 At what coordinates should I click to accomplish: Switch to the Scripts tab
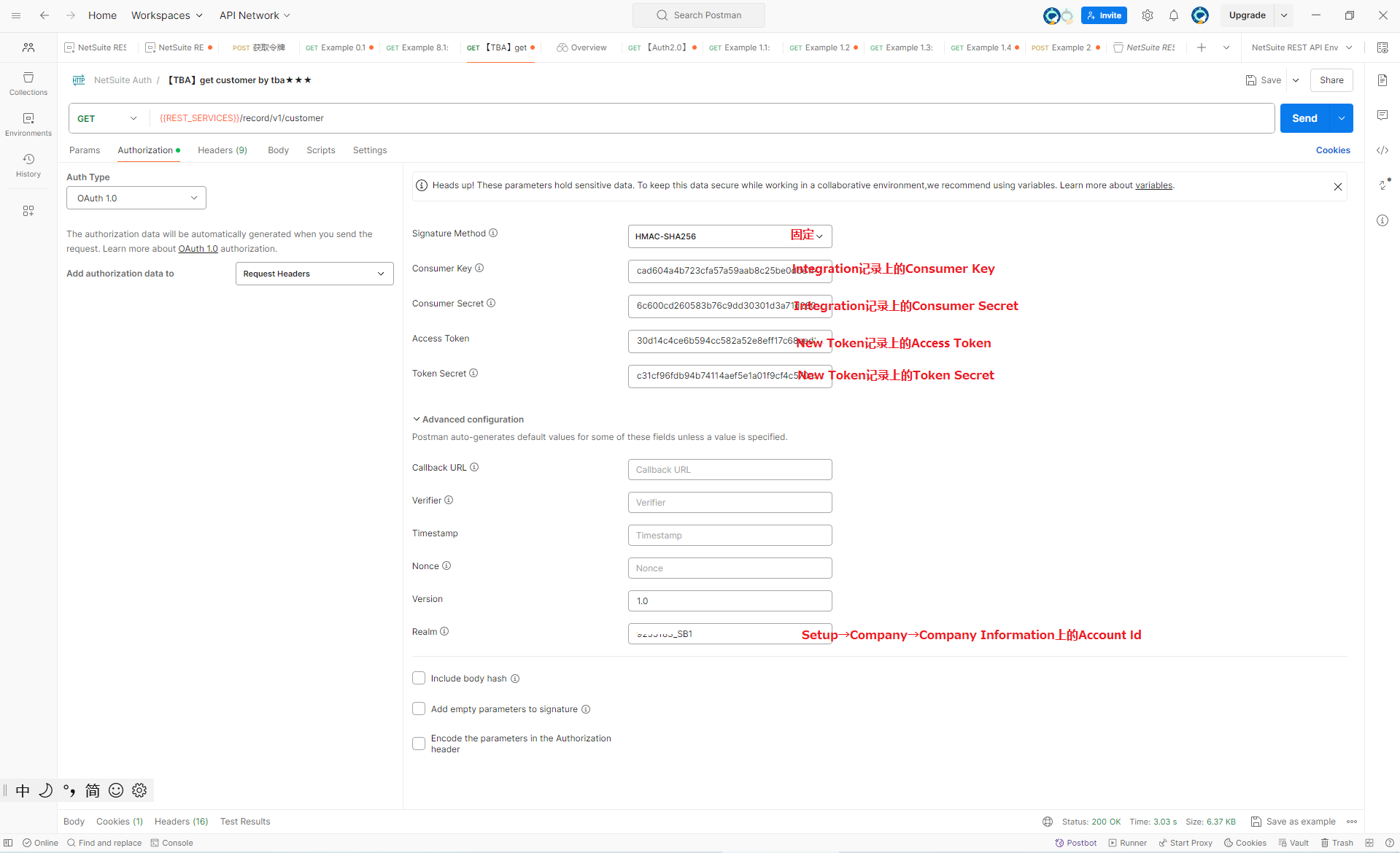pyautogui.click(x=321, y=150)
